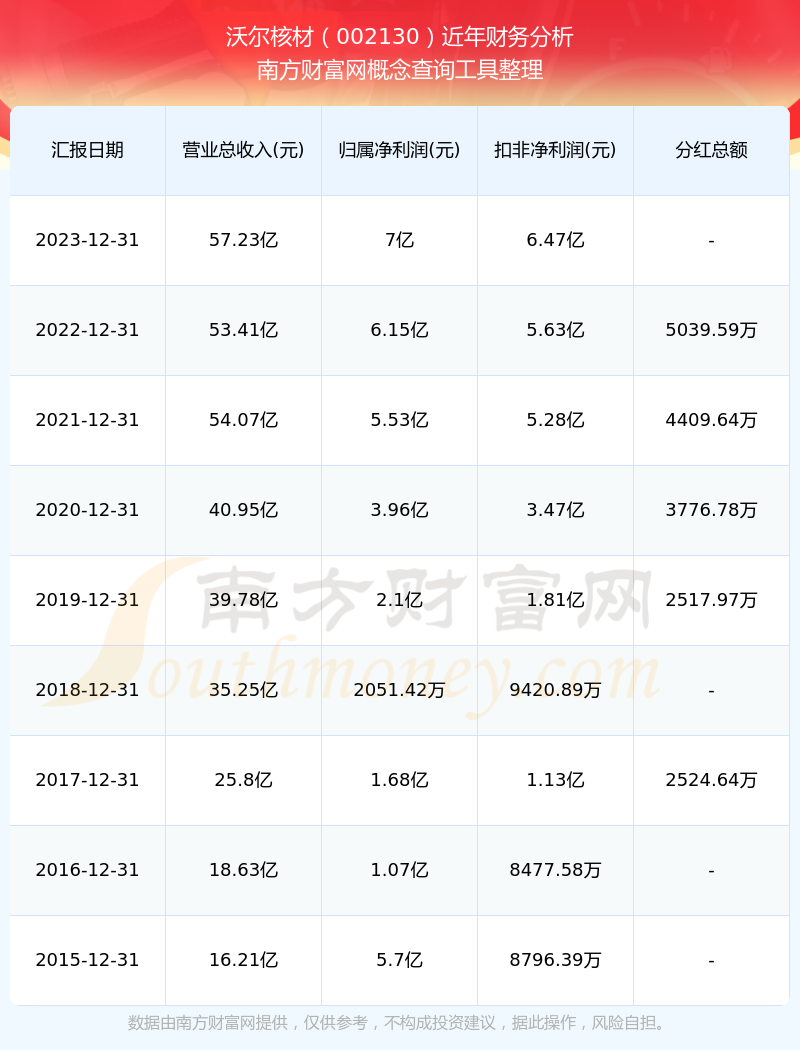Click the 40.95亿 revenue cell
800x1050 pixels.
244,510
